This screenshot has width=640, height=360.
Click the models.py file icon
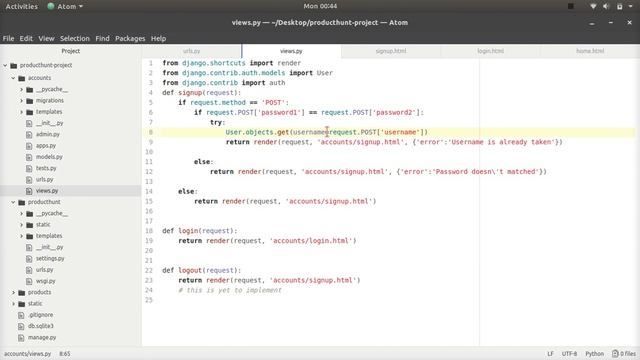tap(29, 157)
